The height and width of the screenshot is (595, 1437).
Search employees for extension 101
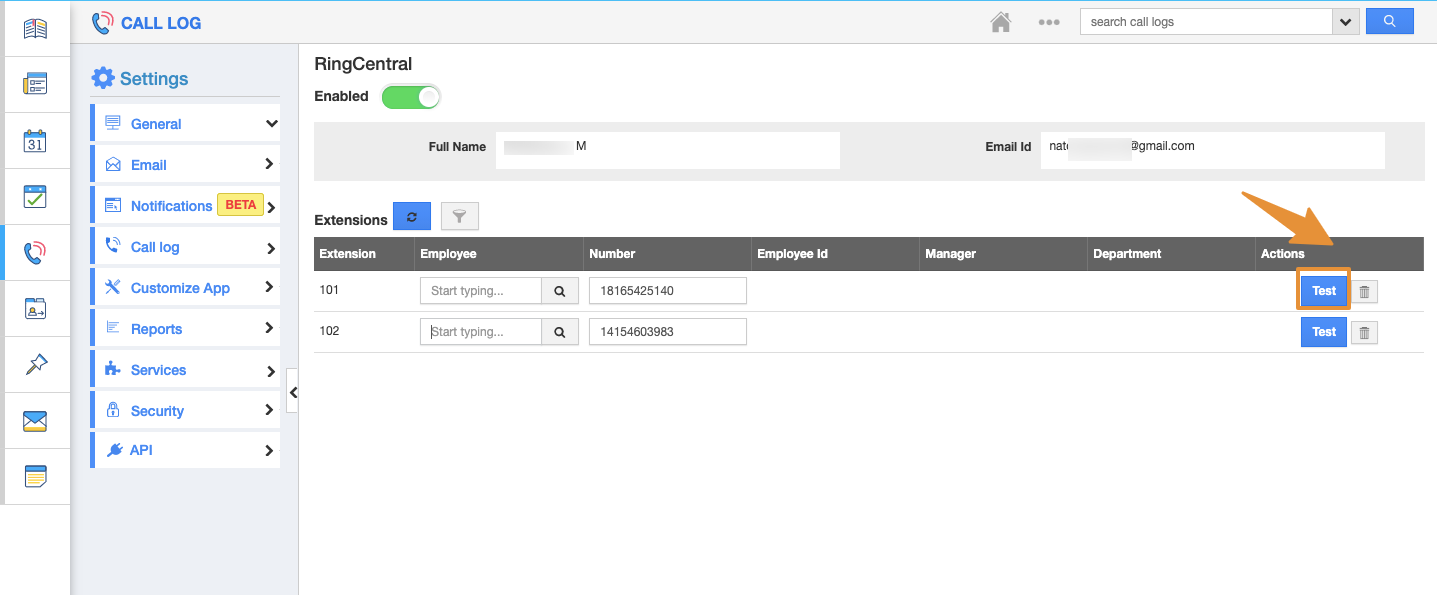point(560,291)
